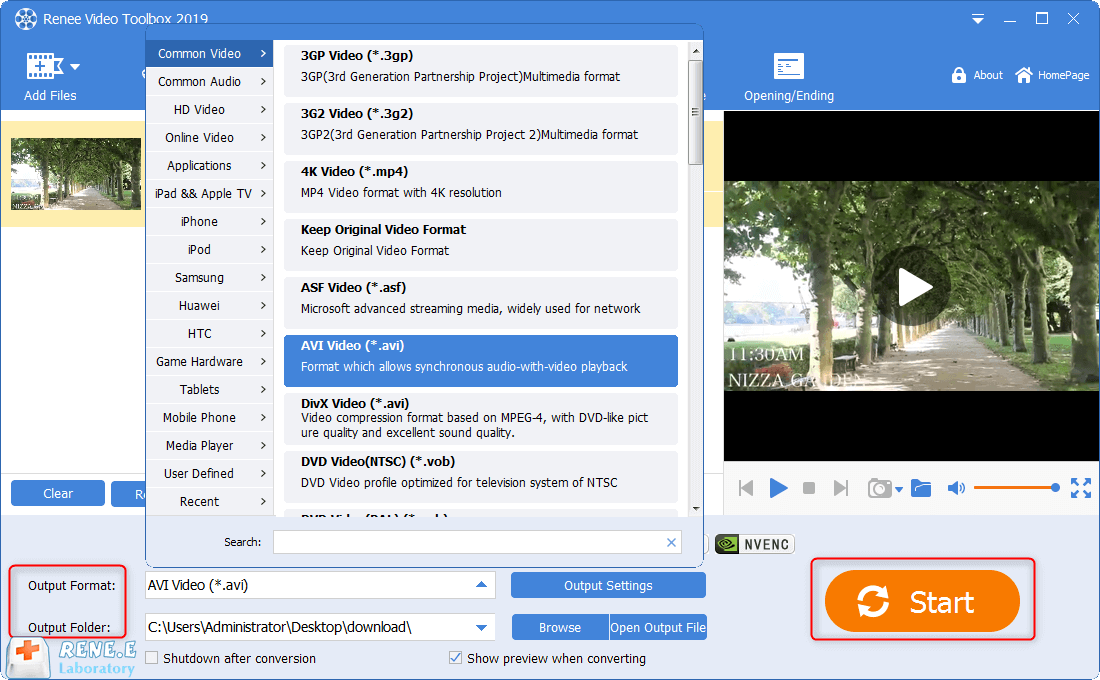Open the Online Video category
This screenshot has height=680, width=1100.
(209, 138)
